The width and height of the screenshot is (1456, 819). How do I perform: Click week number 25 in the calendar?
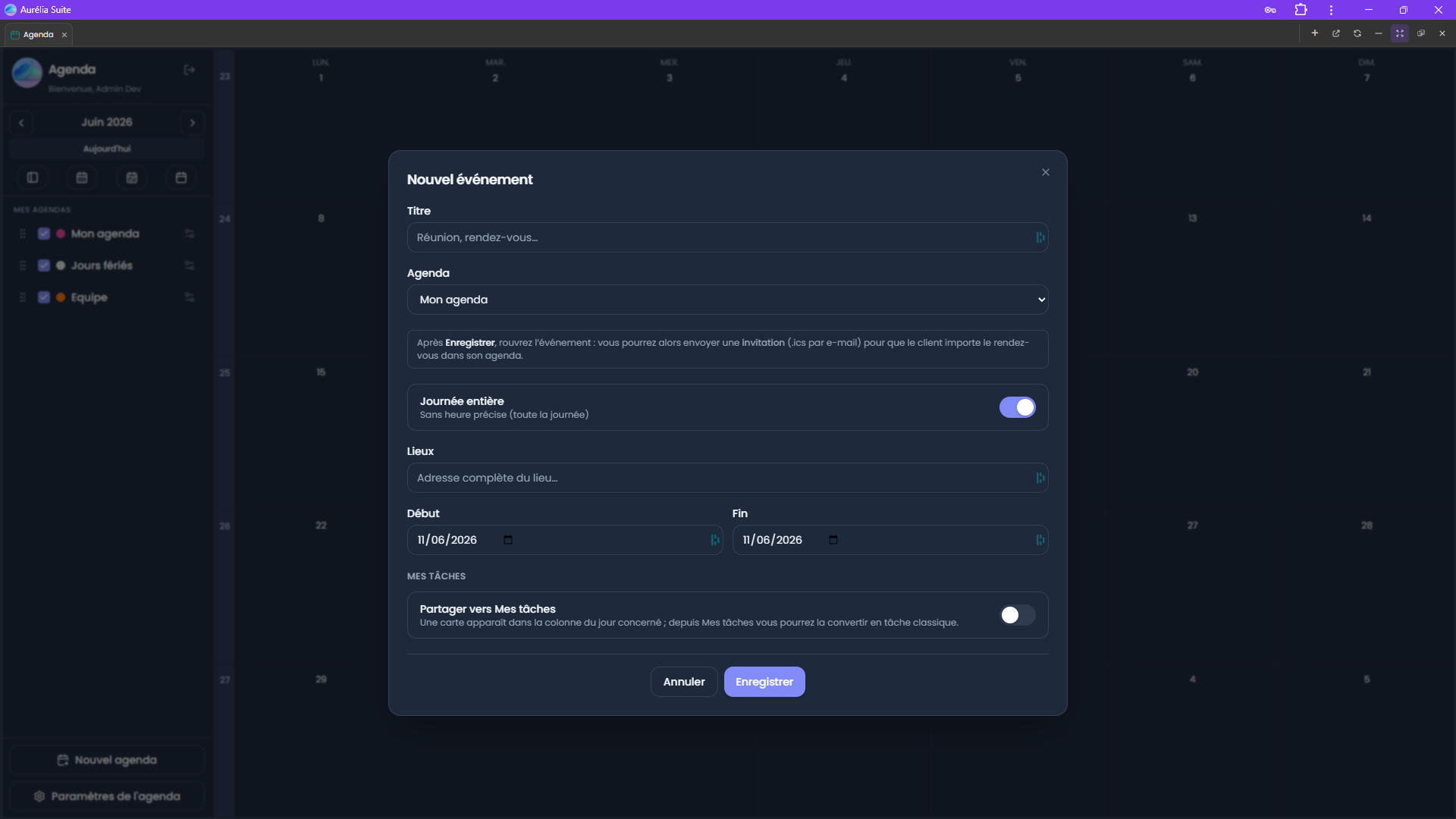click(x=224, y=373)
